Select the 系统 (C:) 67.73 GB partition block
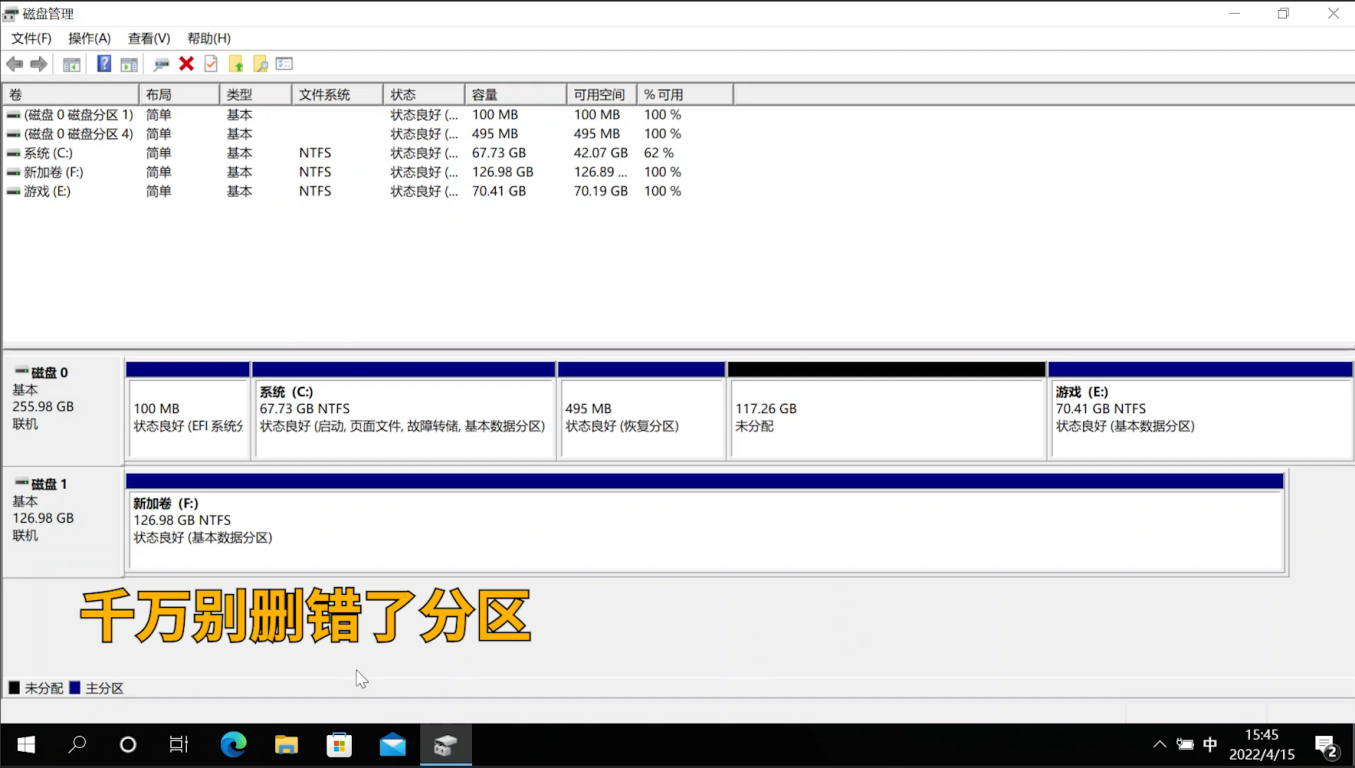The image size is (1355, 768). tap(404, 411)
